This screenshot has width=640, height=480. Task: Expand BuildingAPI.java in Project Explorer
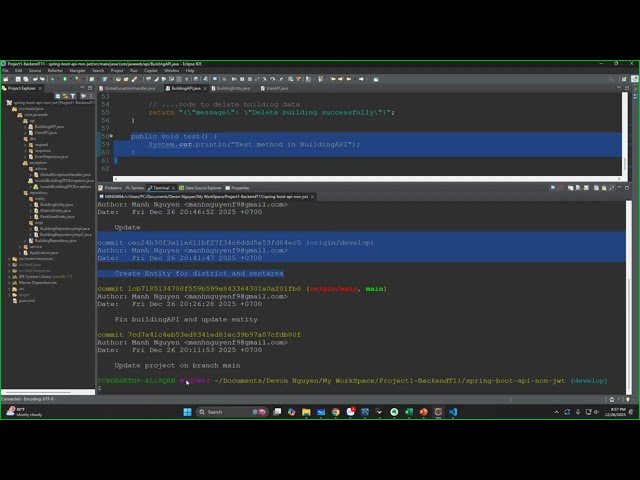[x=25, y=127]
